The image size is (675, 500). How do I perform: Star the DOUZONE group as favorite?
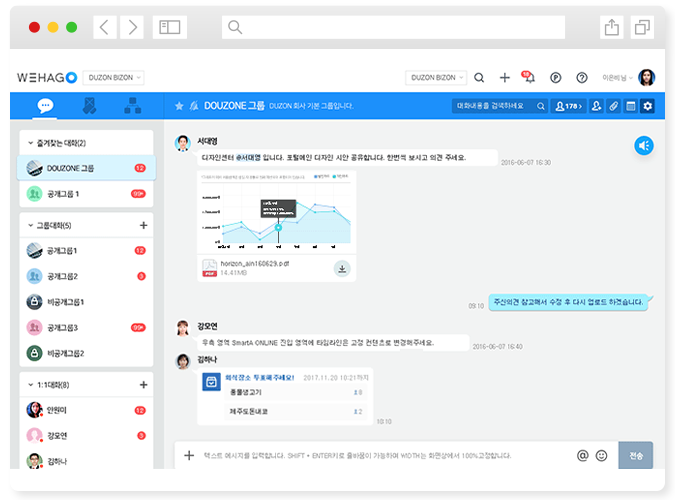(x=179, y=106)
